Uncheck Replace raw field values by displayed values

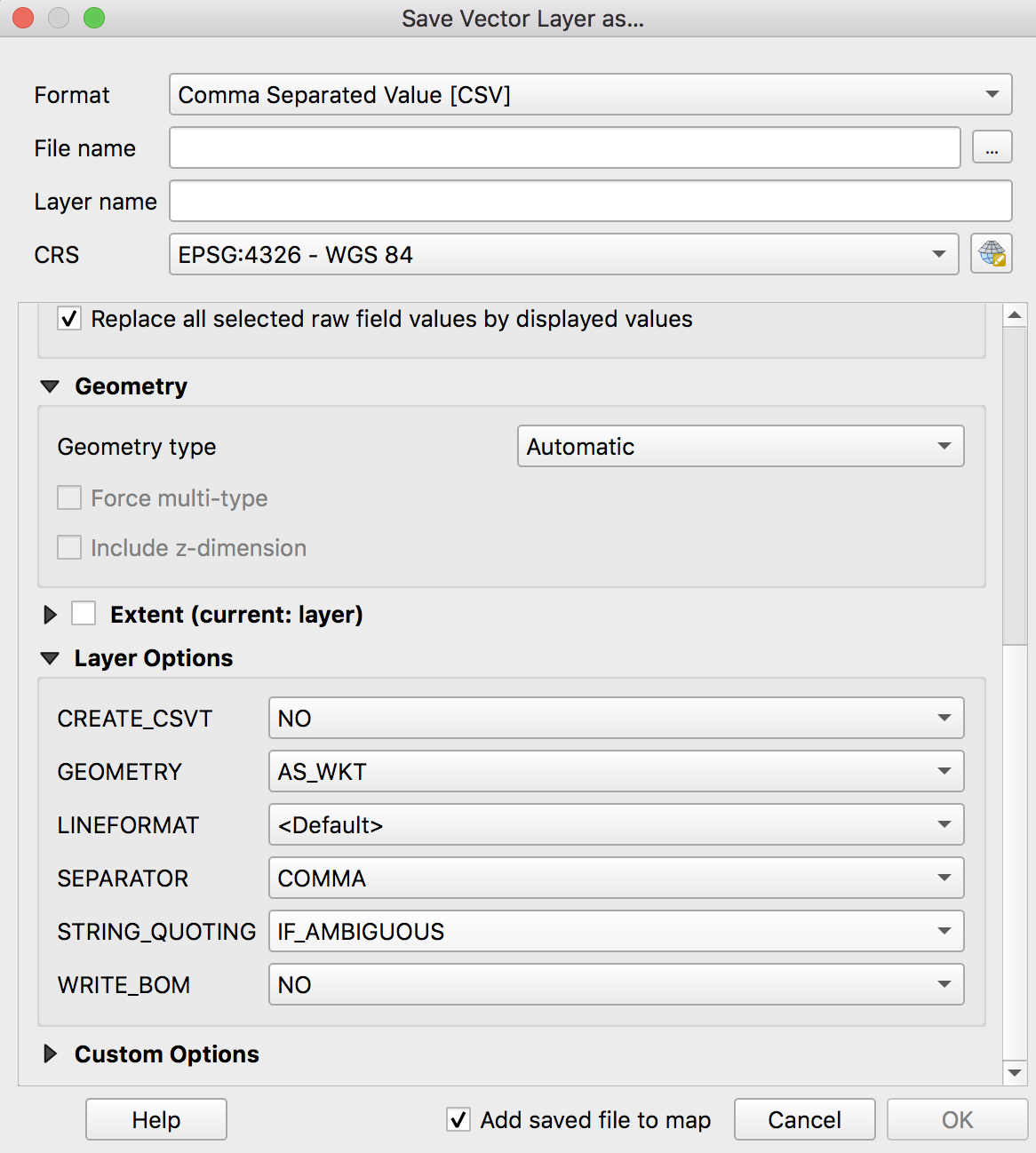tap(69, 319)
